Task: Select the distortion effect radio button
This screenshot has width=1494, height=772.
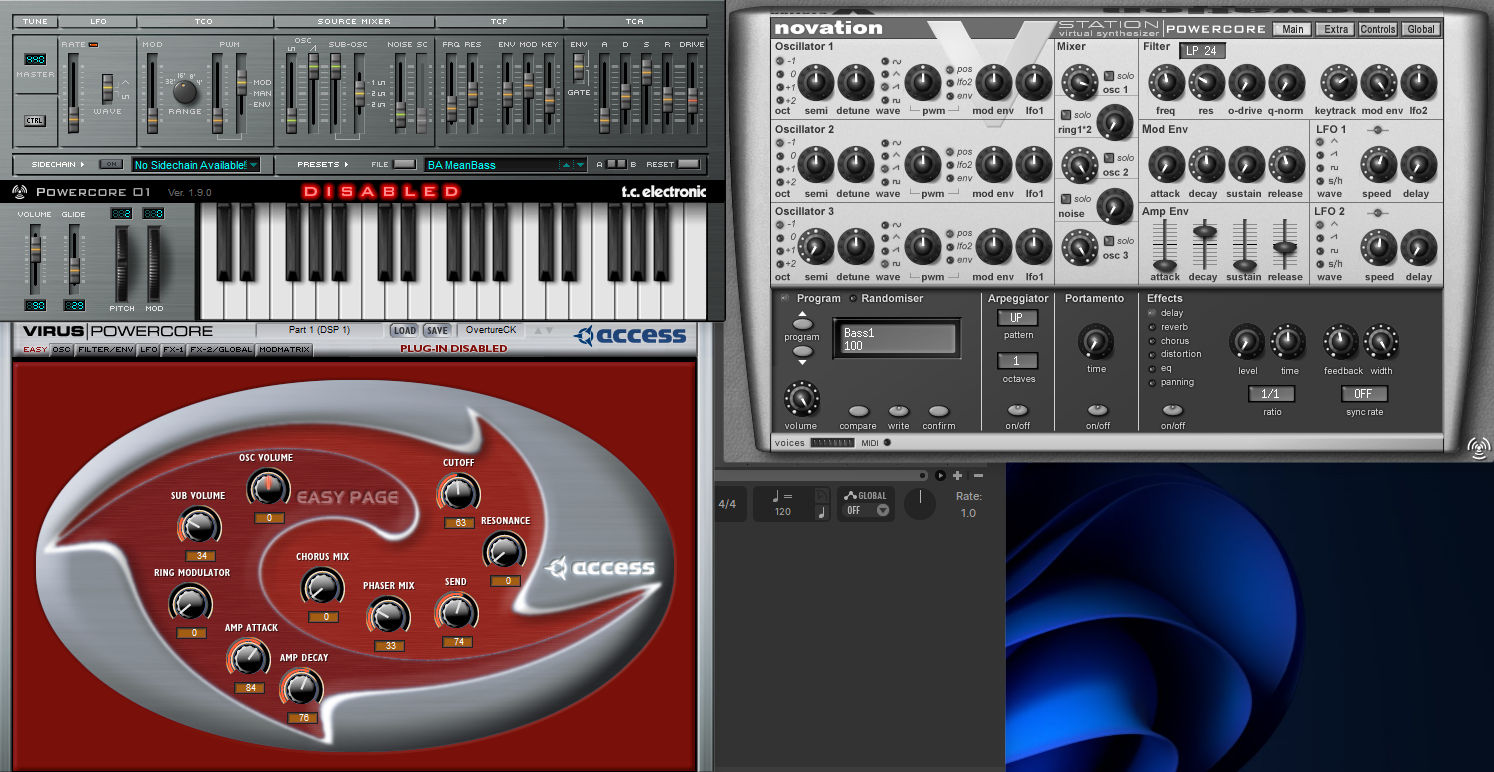Action: click(1152, 354)
